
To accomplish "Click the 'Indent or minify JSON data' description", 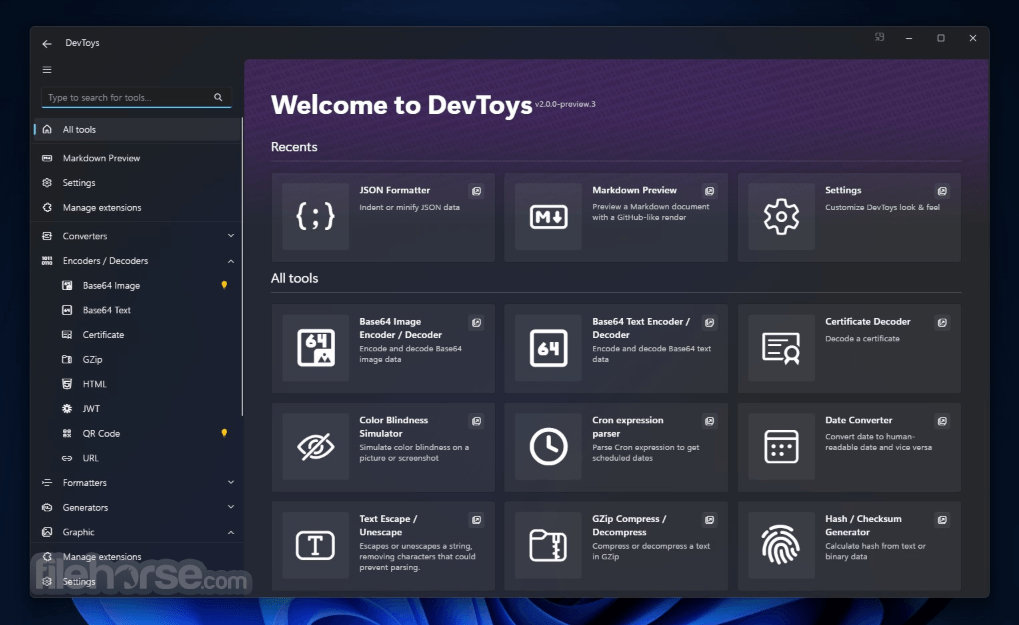I will pos(409,207).
